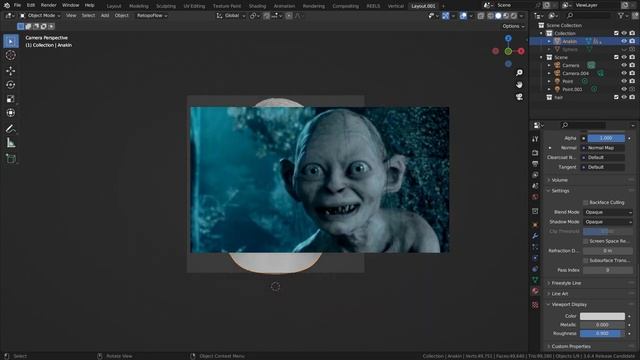This screenshot has height=360, width=640.
Task: Open the World properties tab
Action: click(535, 197)
